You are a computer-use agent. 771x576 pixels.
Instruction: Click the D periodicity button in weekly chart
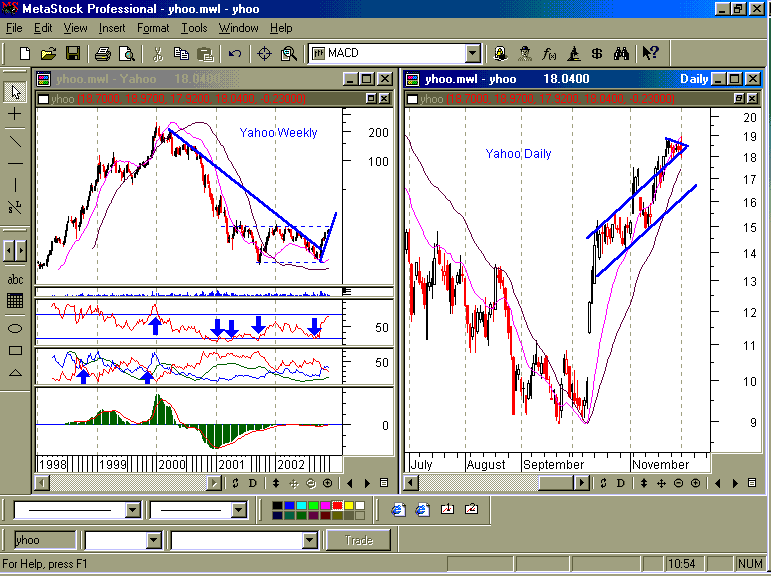pyautogui.click(x=253, y=484)
